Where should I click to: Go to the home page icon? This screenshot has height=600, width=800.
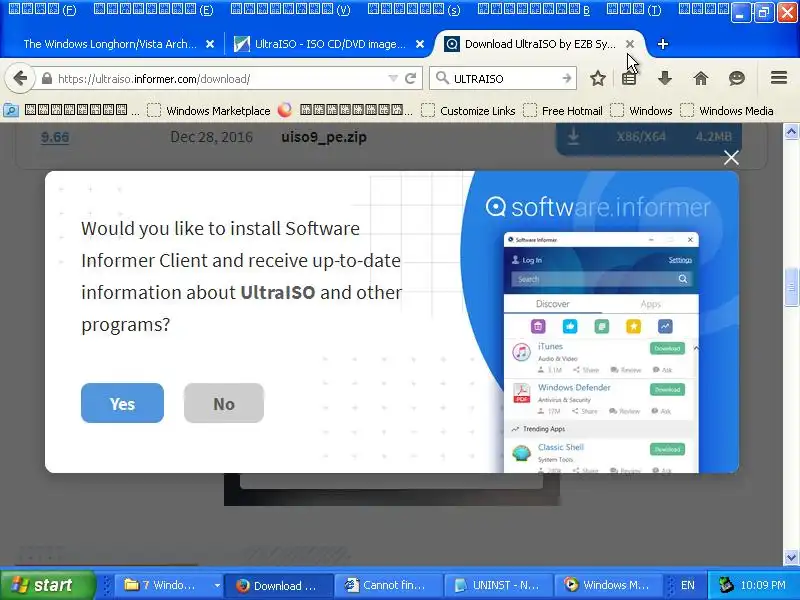point(701,79)
